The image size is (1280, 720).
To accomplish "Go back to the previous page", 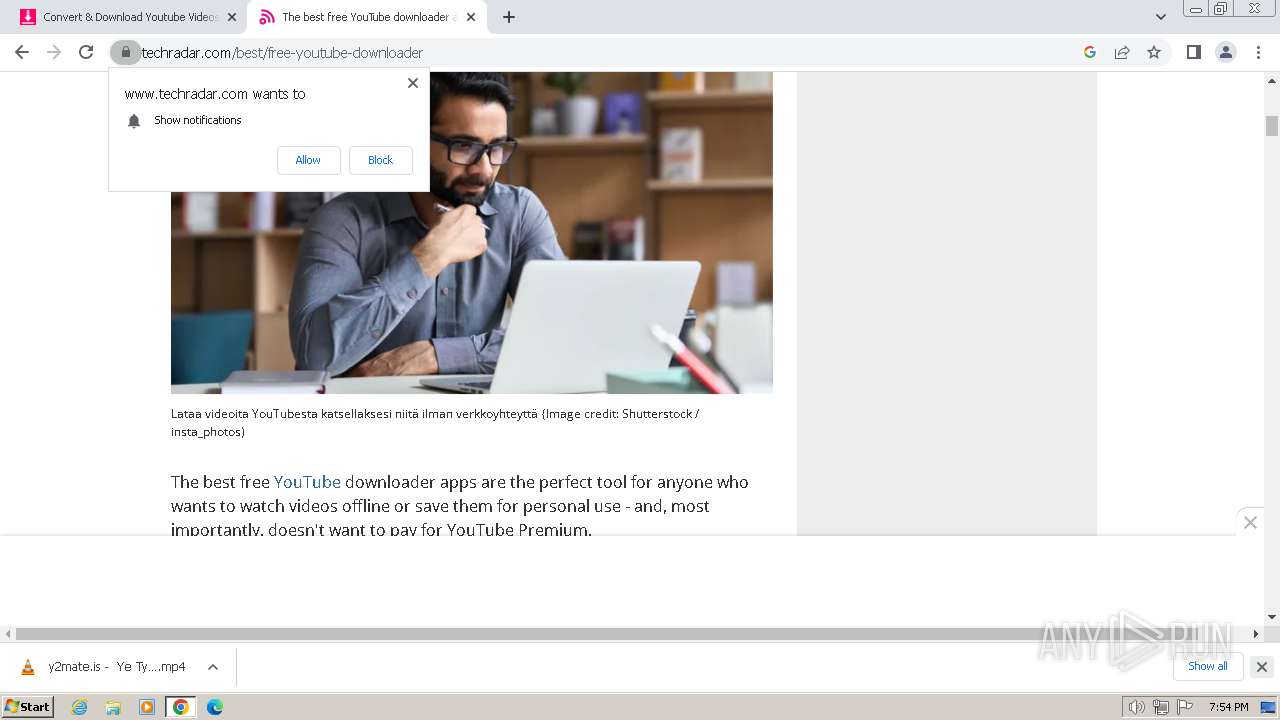I will 22,52.
